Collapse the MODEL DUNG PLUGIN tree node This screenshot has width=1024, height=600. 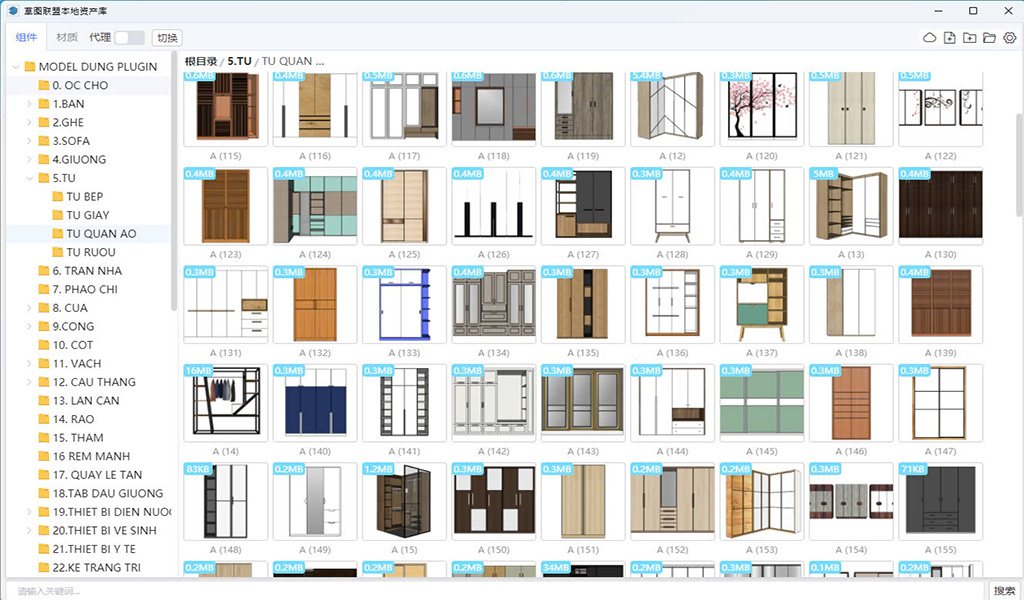pyautogui.click(x=16, y=67)
